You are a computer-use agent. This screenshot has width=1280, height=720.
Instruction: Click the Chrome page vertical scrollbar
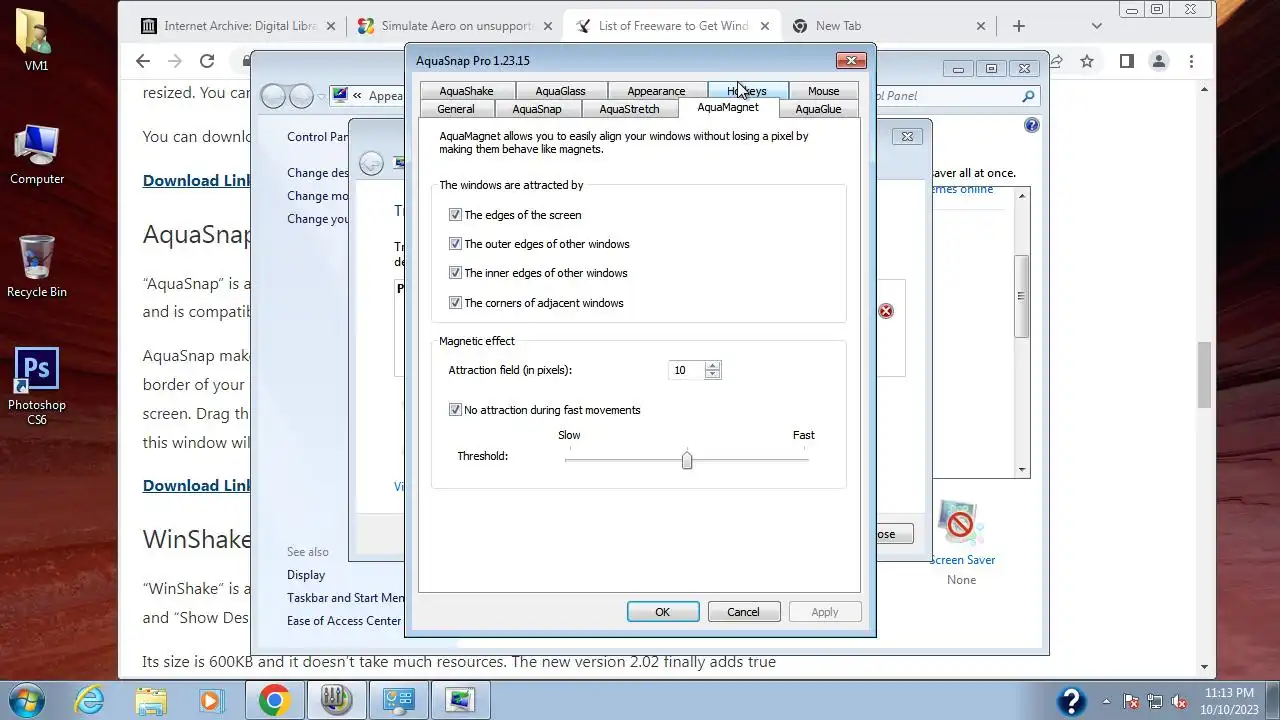(x=1204, y=375)
